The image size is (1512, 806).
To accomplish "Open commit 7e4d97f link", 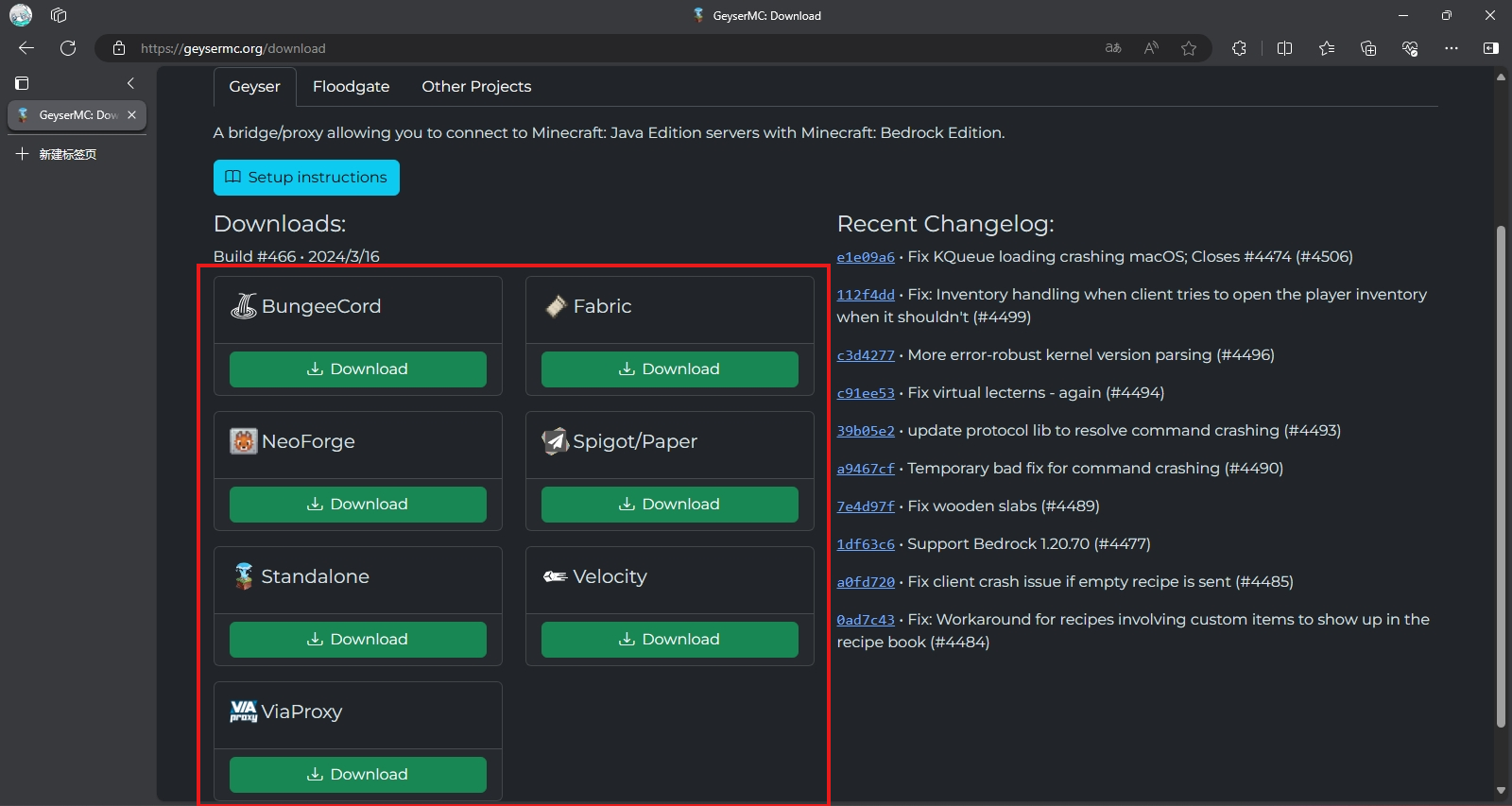I will coord(866,506).
